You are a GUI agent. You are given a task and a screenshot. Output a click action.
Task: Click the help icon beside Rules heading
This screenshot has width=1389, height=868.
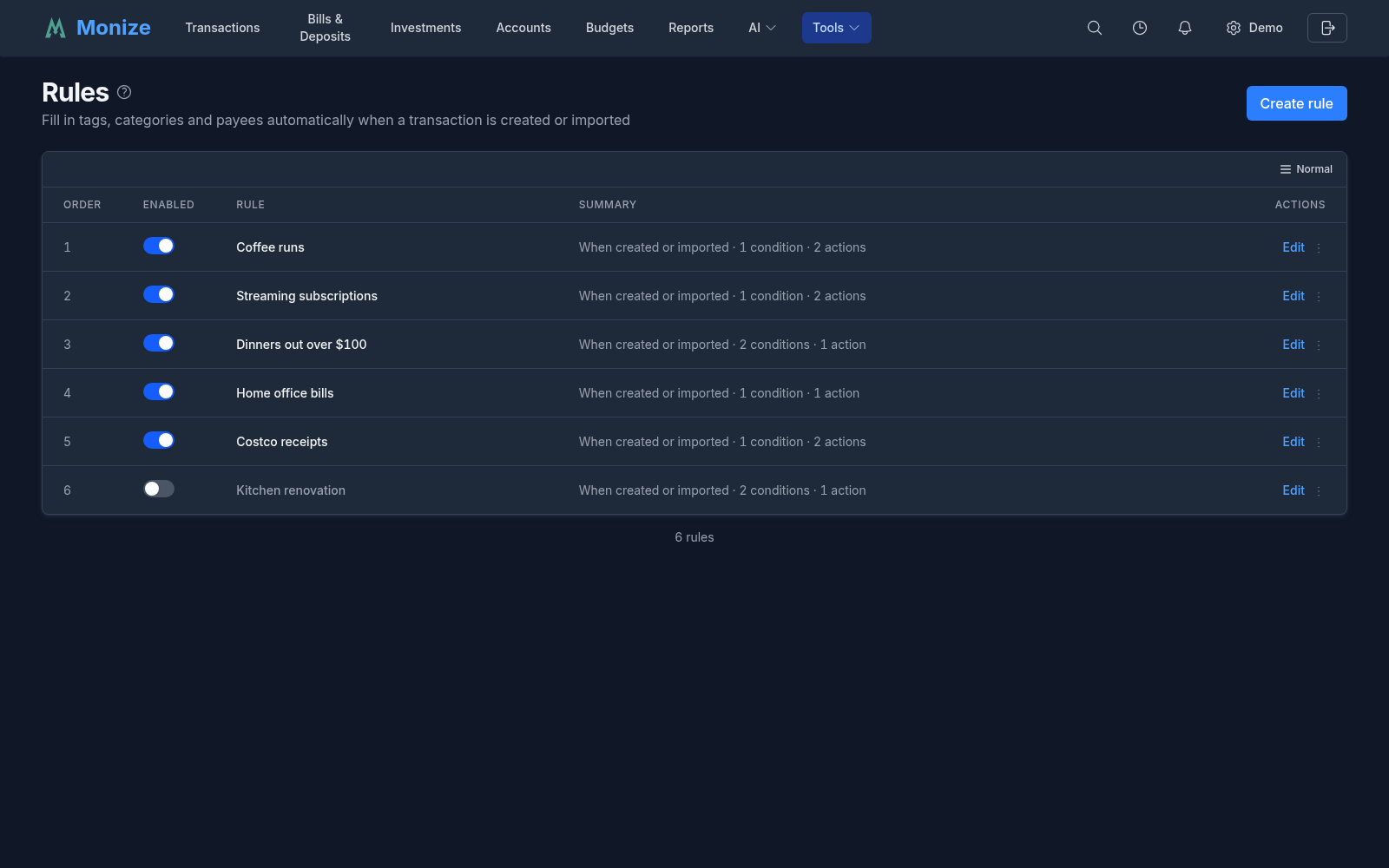click(x=124, y=92)
